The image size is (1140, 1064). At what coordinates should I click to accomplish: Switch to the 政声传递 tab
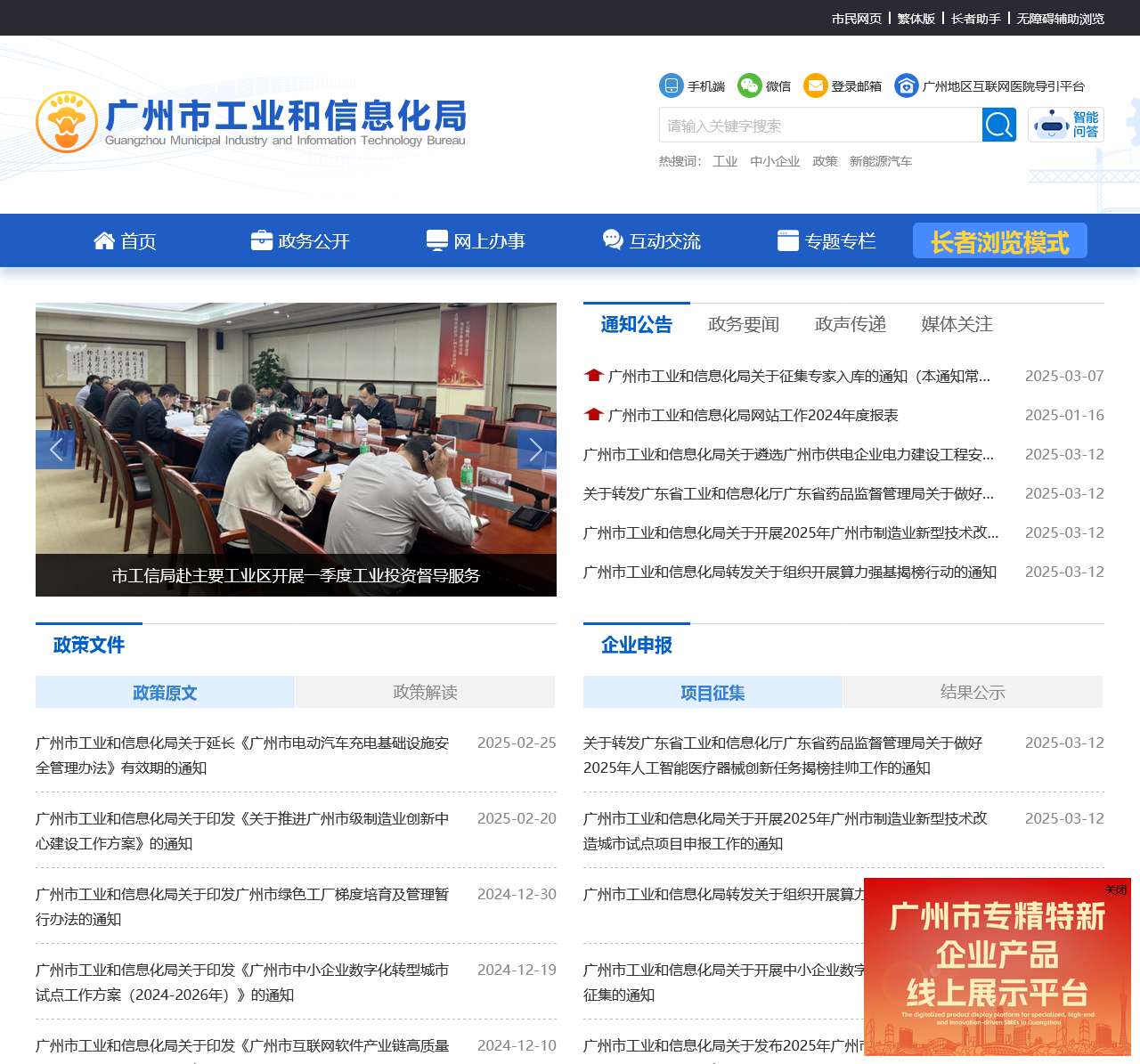tap(851, 324)
